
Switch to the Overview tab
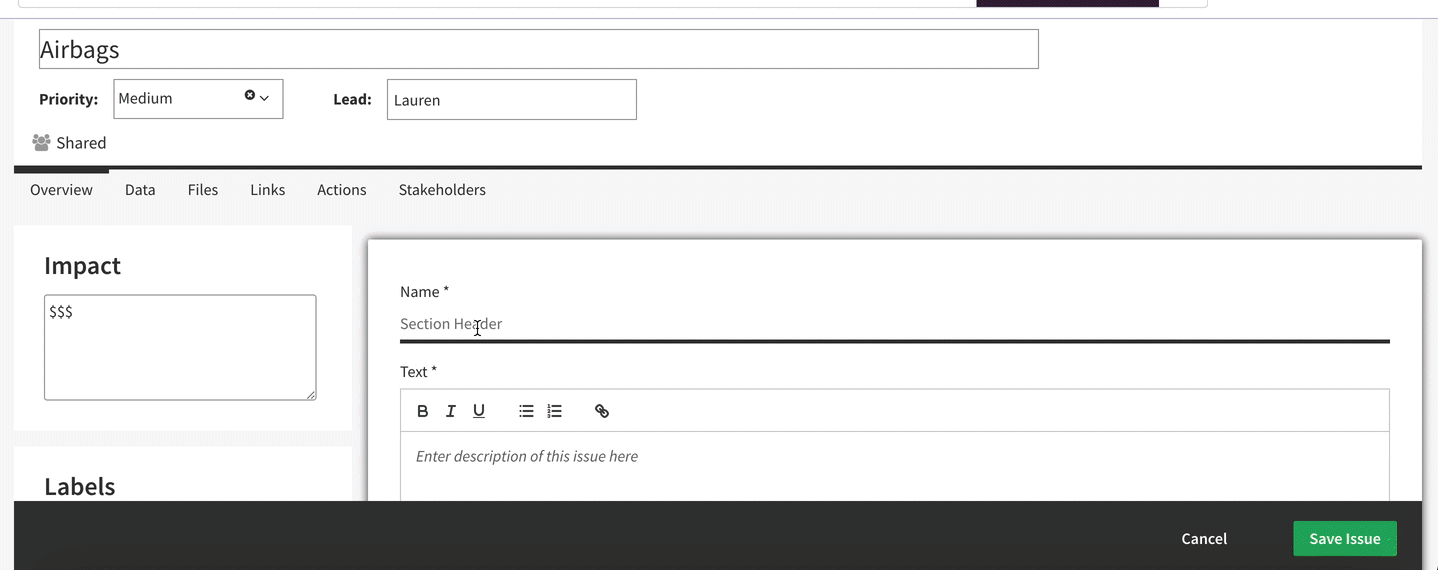[x=61, y=190]
